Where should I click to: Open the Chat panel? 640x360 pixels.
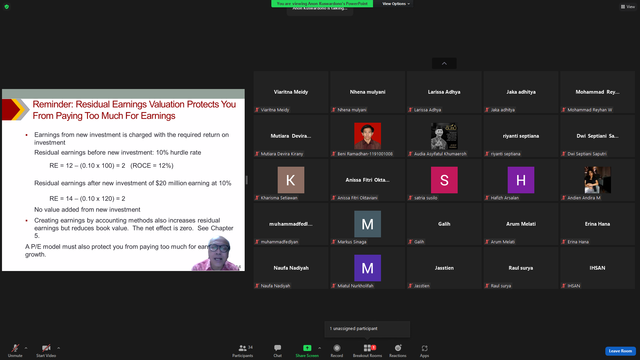click(x=278, y=350)
